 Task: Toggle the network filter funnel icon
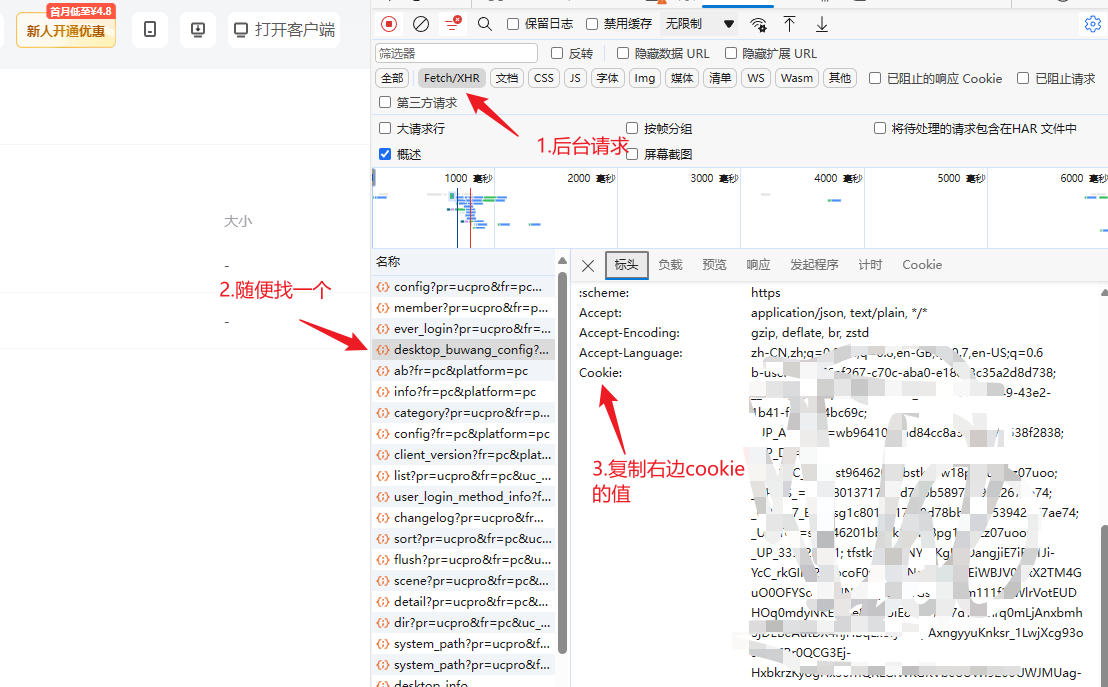pyautogui.click(x=453, y=24)
